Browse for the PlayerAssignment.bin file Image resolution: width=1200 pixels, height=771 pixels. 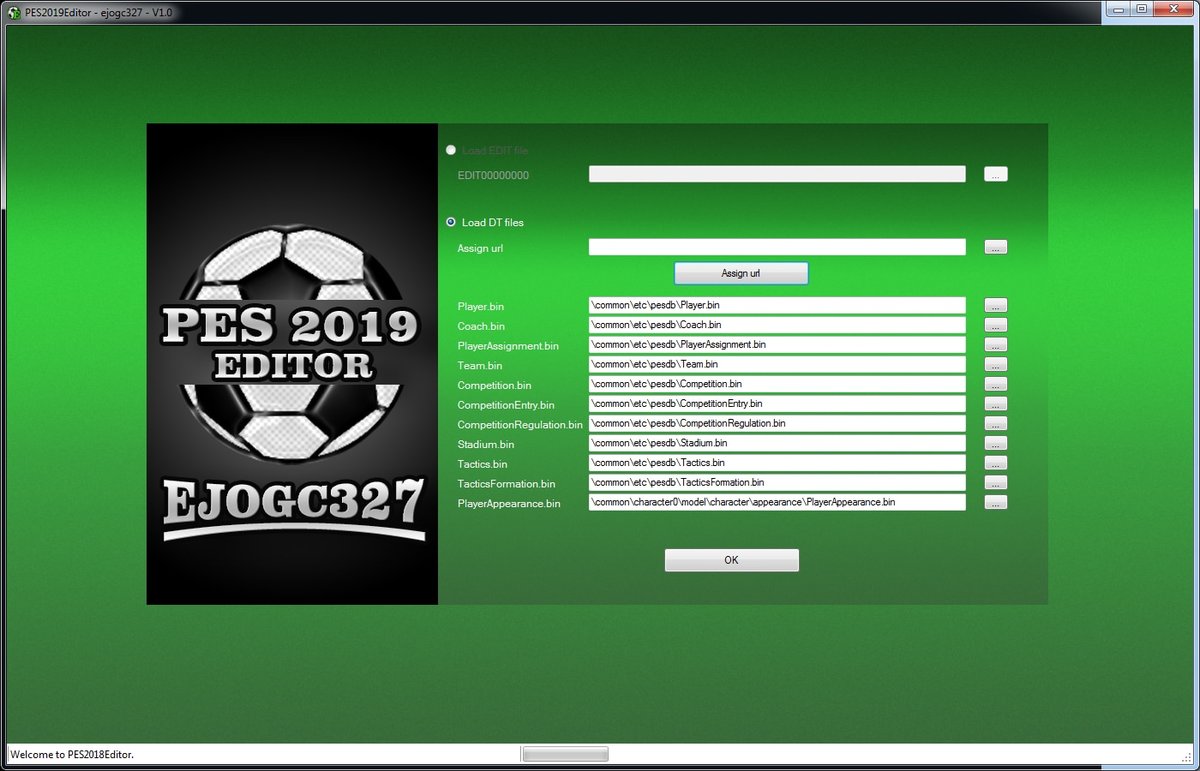pyautogui.click(x=995, y=345)
